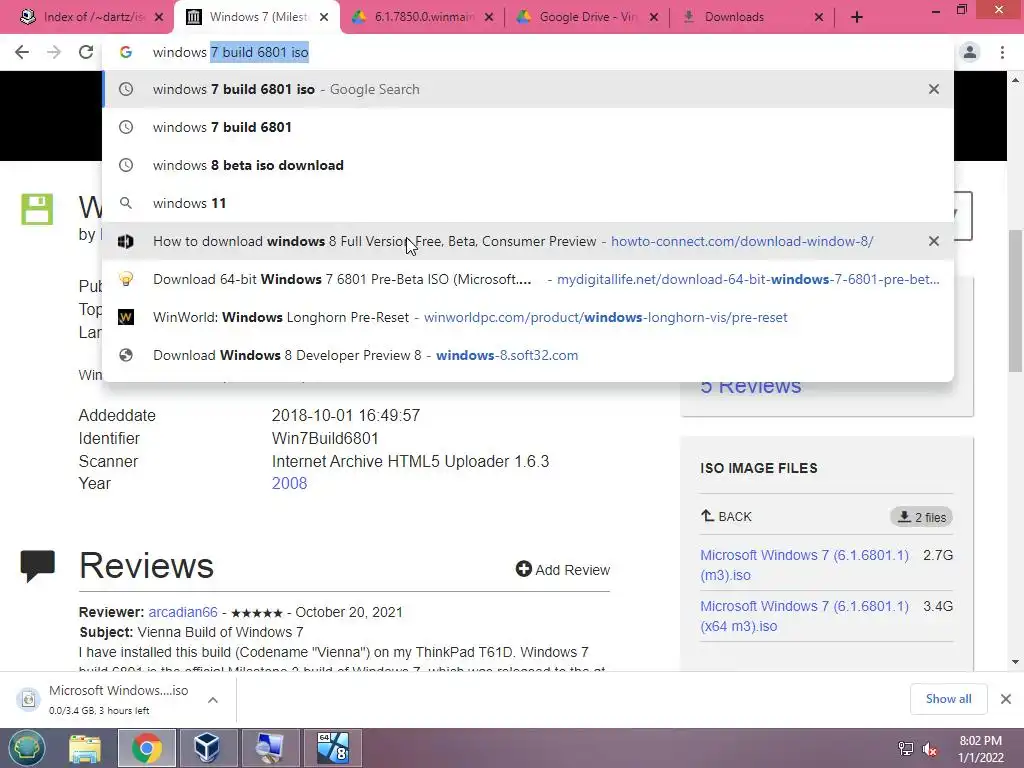The width and height of the screenshot is (1024, 768).
Task: Click the Add Review button
Action: click(x=562, y=569)
